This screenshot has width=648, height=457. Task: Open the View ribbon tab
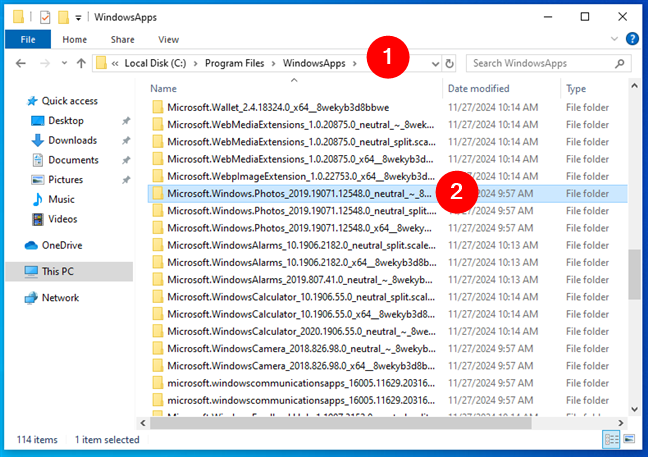pyautogui.click(x=168, y=39)
